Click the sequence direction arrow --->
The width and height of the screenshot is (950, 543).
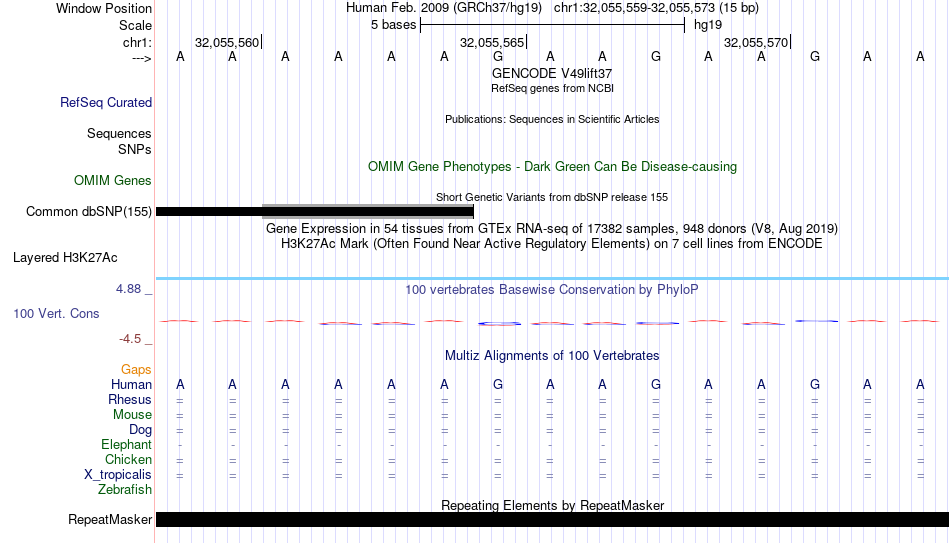pyautogui.click(x=142, y=58)
